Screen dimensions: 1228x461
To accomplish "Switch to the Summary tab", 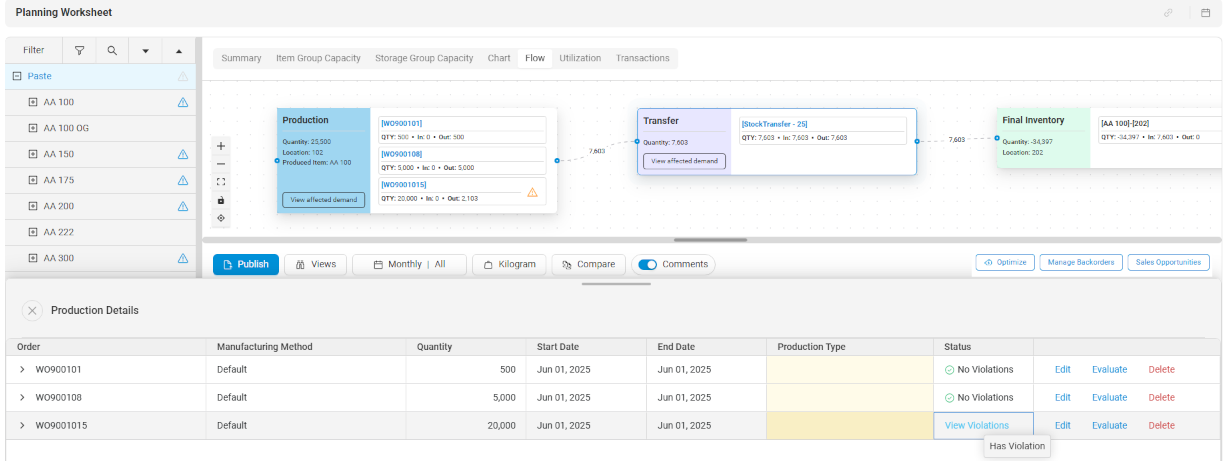I will [241, 58].
